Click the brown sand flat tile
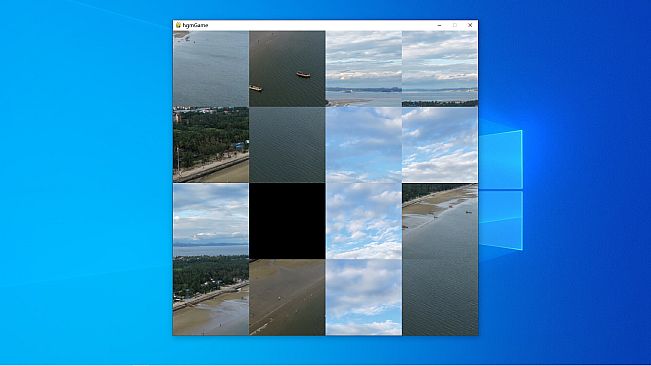Image resolution: width=651 pixels, height=366 pixels. click(x=287, y=298)
